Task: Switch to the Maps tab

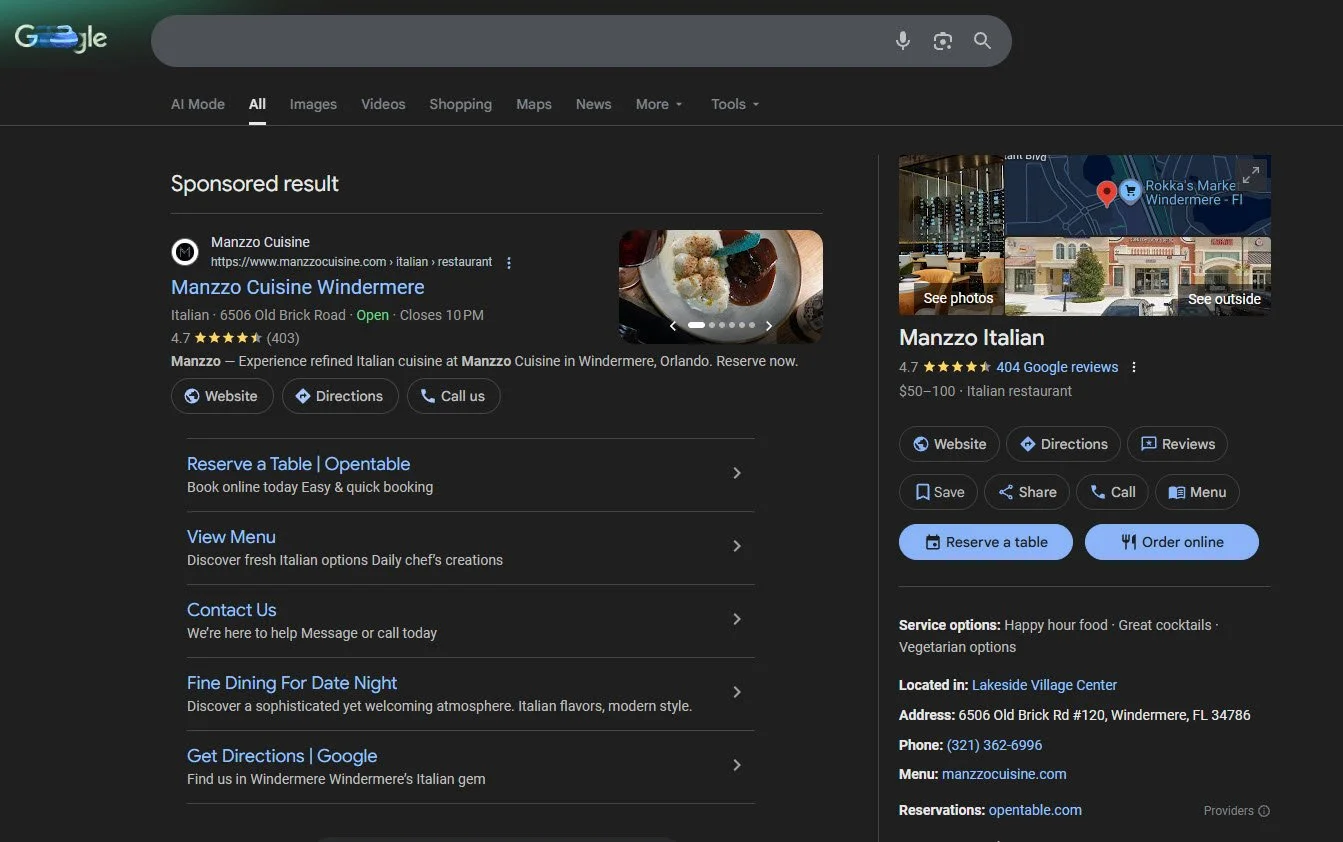Action: coord(534,104)
